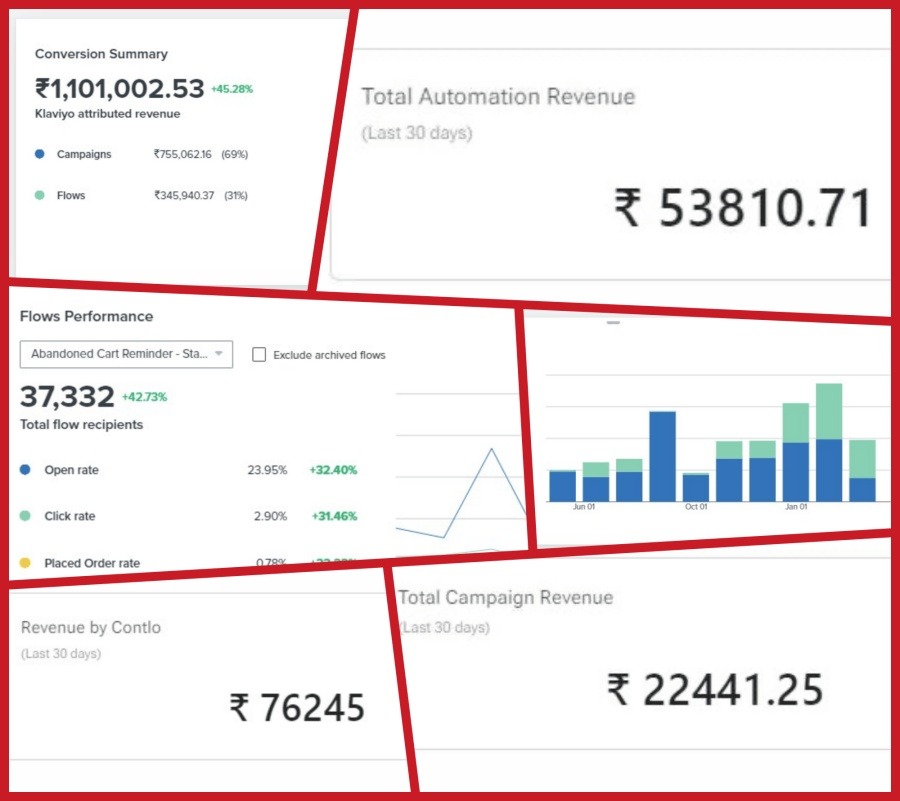900x801 pixels.
Task: Click the tallest solid blue bar in chart
Action: 662,456
